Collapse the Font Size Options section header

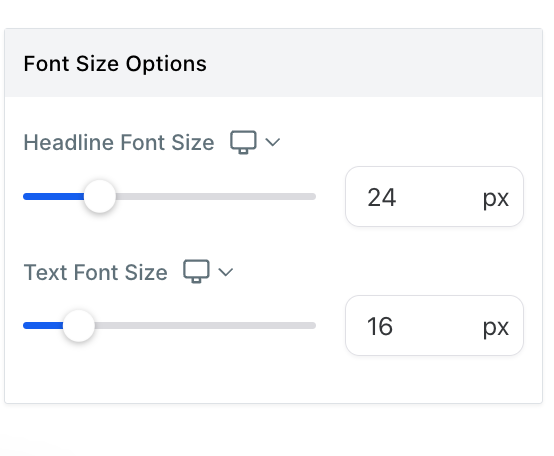(273, 63)
